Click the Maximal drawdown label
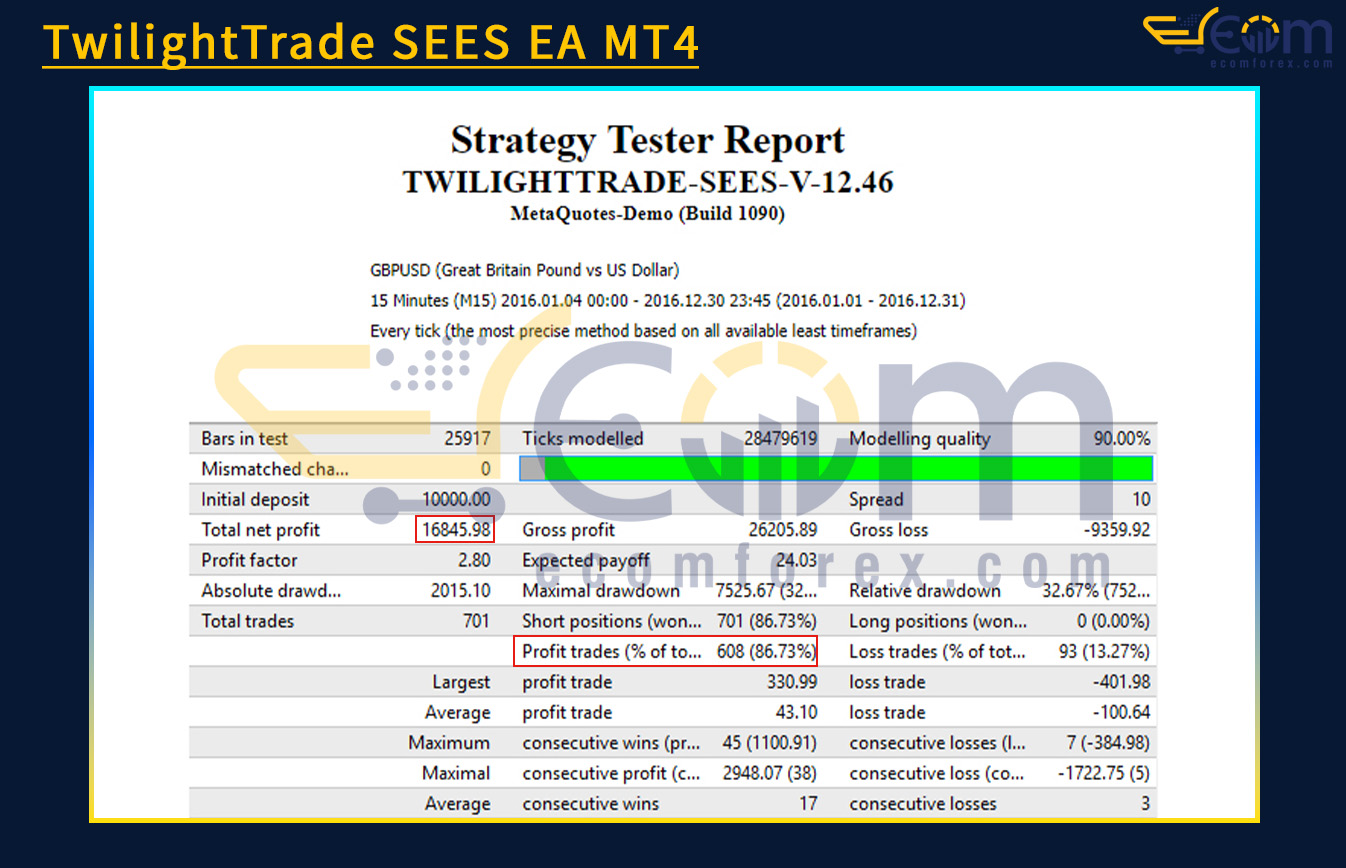 601,591
